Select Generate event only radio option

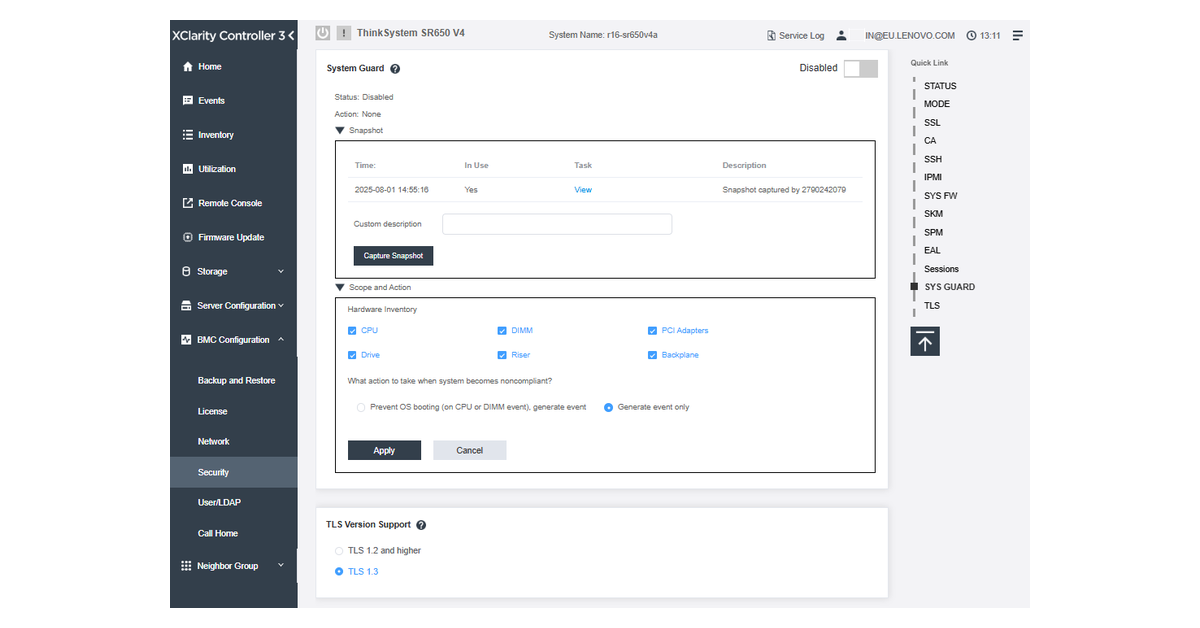click(x=608, y=407)
